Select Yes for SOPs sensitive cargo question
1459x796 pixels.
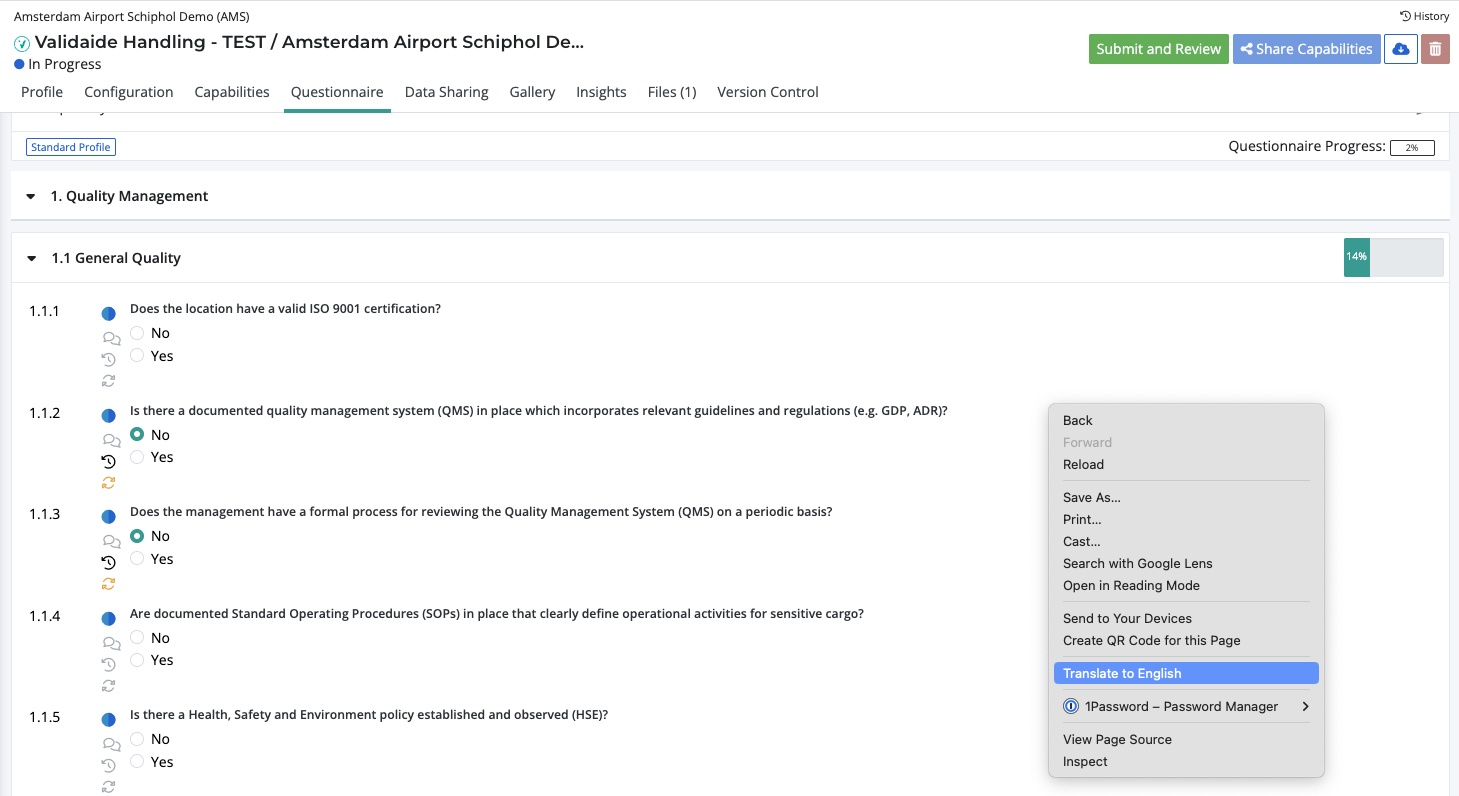coord(137,660)
